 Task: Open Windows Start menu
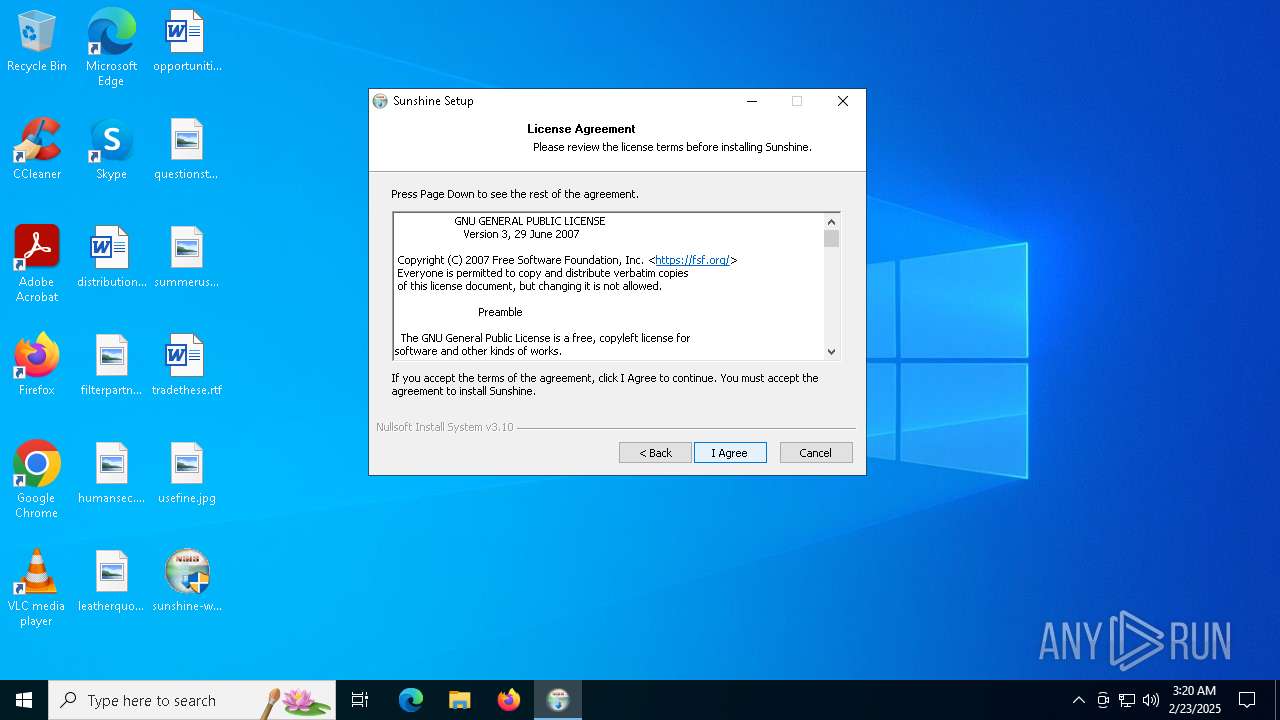24,700
